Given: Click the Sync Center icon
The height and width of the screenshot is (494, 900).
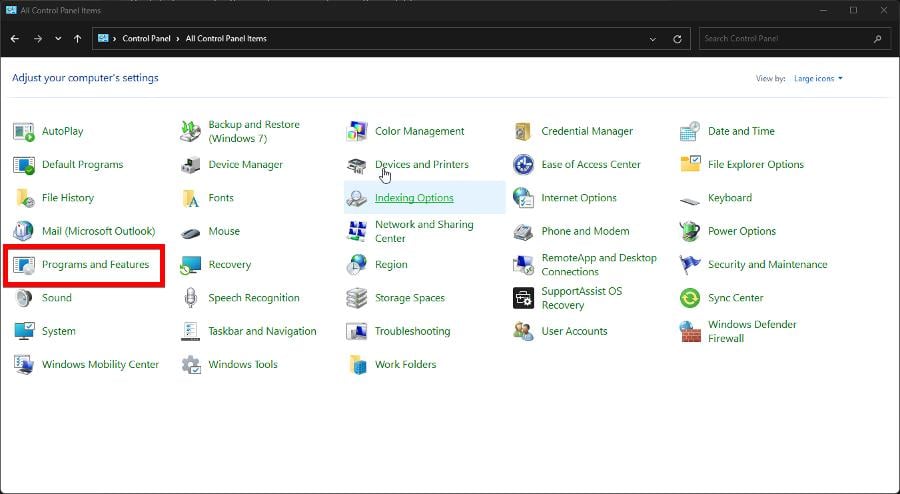Looking at the screenshot, I should [x=689, y=298].
